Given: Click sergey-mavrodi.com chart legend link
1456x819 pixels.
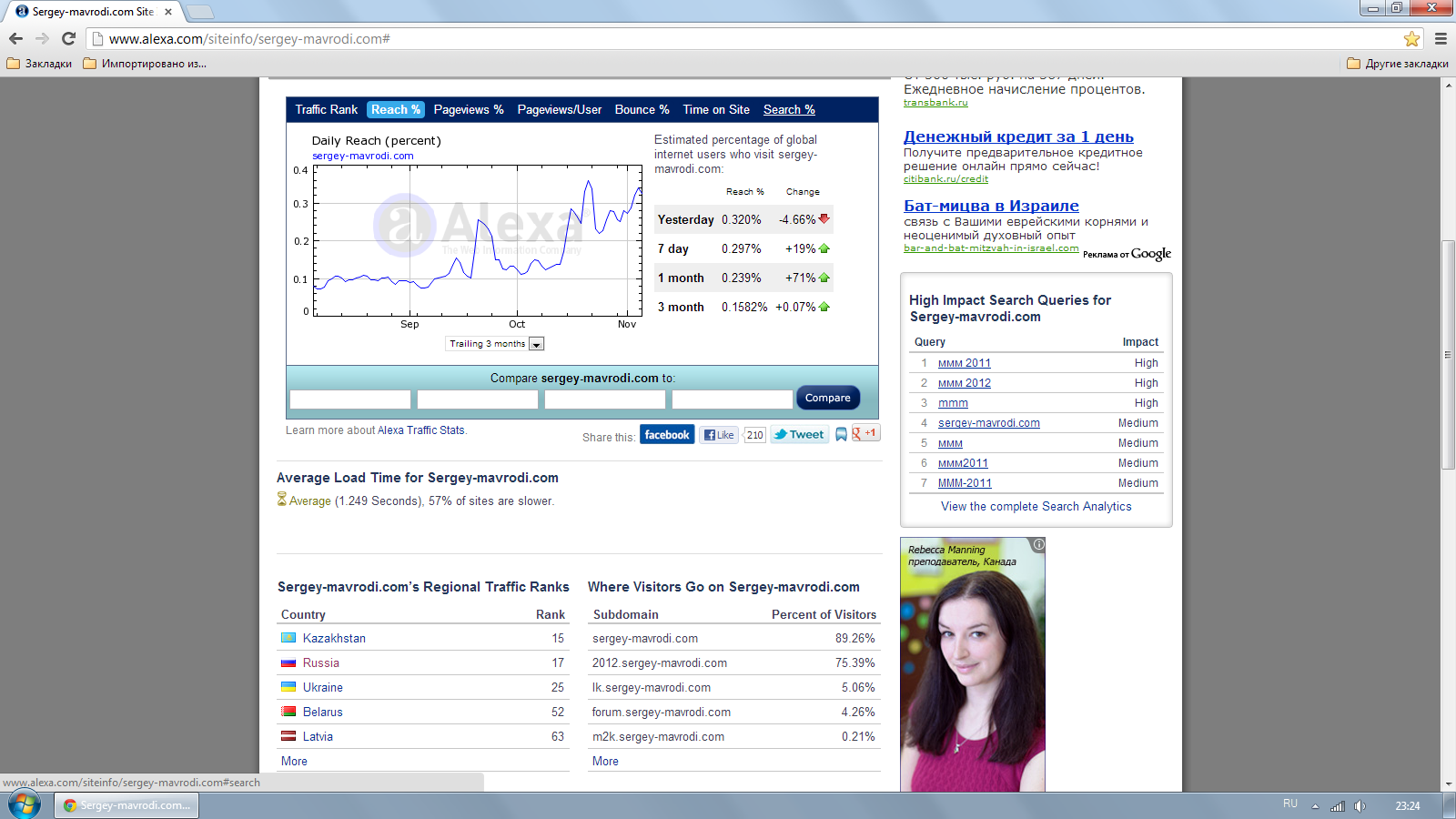Looking at the screenshot, I should 362,156.
